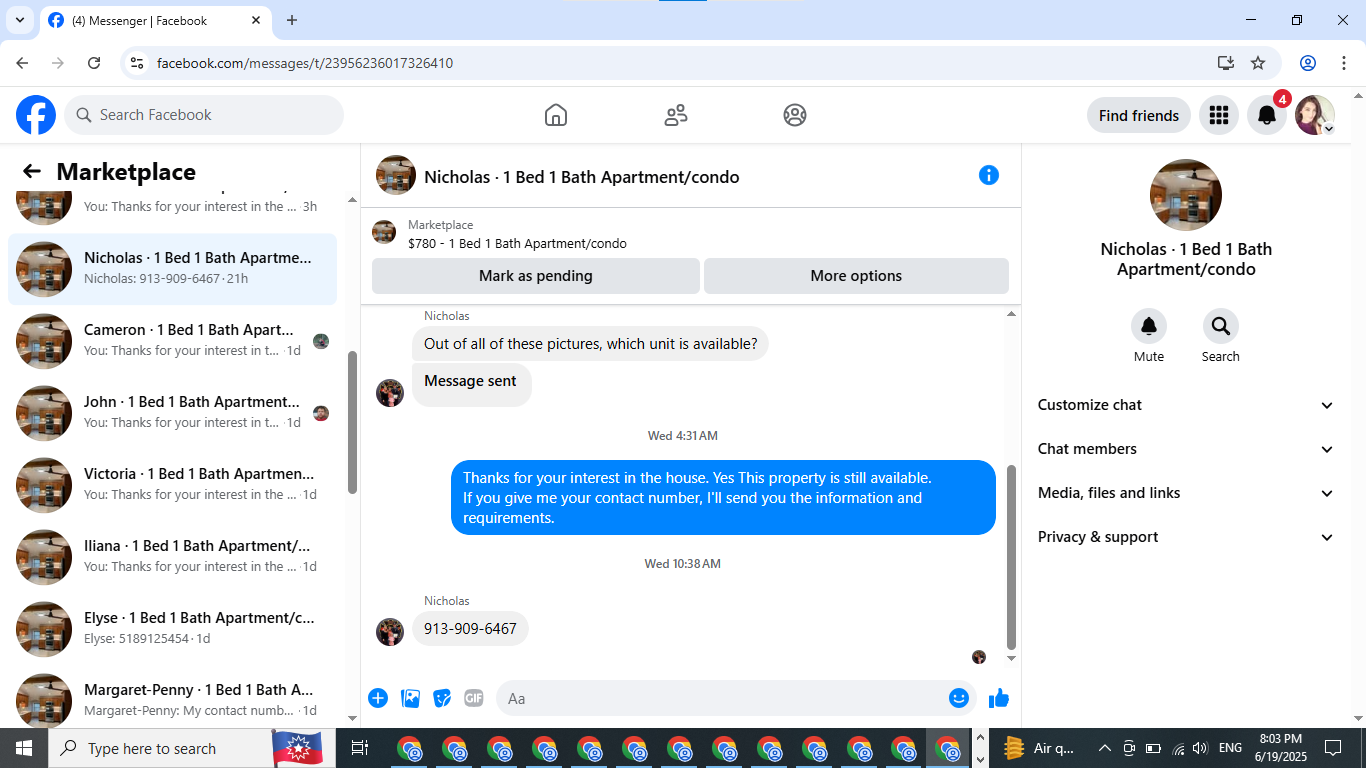Open the Groups icon in top navigation
1366x768 pixels.
(x=795, y=115)
